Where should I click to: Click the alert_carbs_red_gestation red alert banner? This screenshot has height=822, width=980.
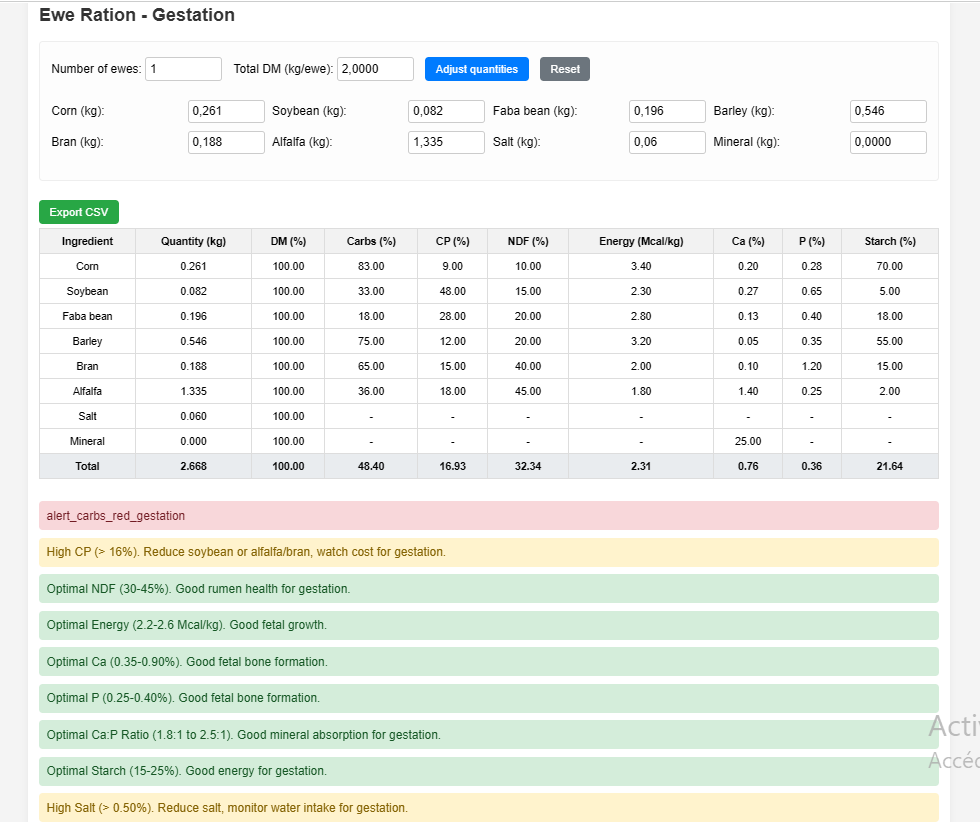click(x=488, y=515)
